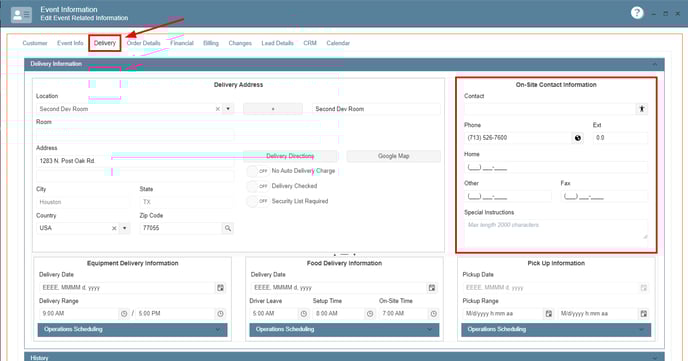688x361 pixels.
Task: Expand Food Delivery Operations Scheduling
Action: (x=344, y=329)
